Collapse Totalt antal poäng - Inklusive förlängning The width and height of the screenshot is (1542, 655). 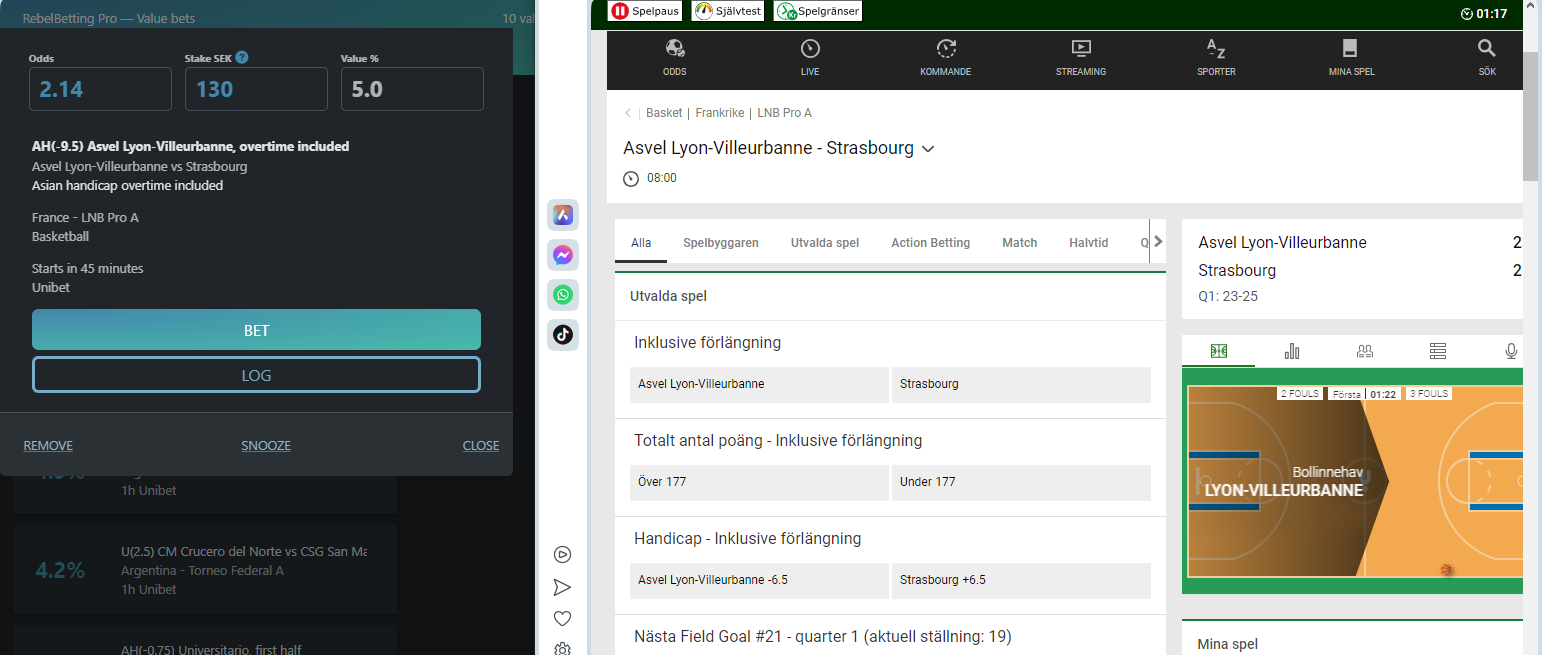[890, 440]
